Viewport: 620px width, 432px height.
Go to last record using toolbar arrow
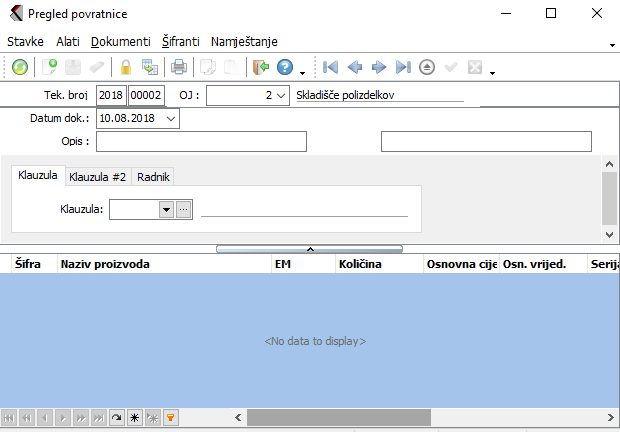[403, 68]
